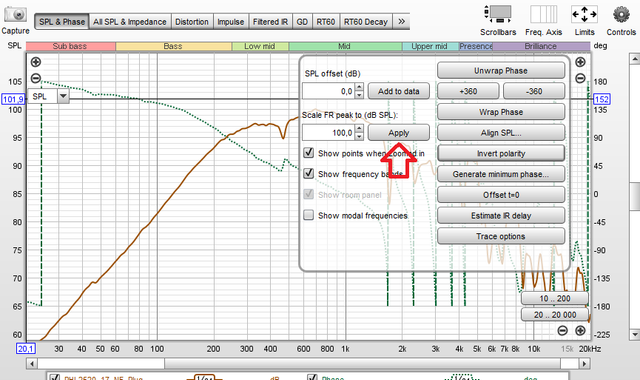Click the Sub bass frequency band label
Screen dimensions: 640x380
coord(71,46)
